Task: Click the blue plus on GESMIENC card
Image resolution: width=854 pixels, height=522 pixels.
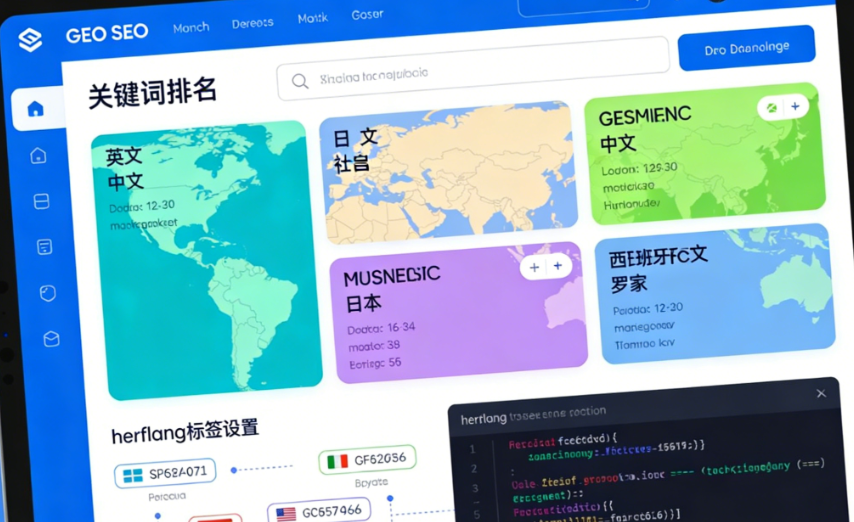Action: pos(795,106)
